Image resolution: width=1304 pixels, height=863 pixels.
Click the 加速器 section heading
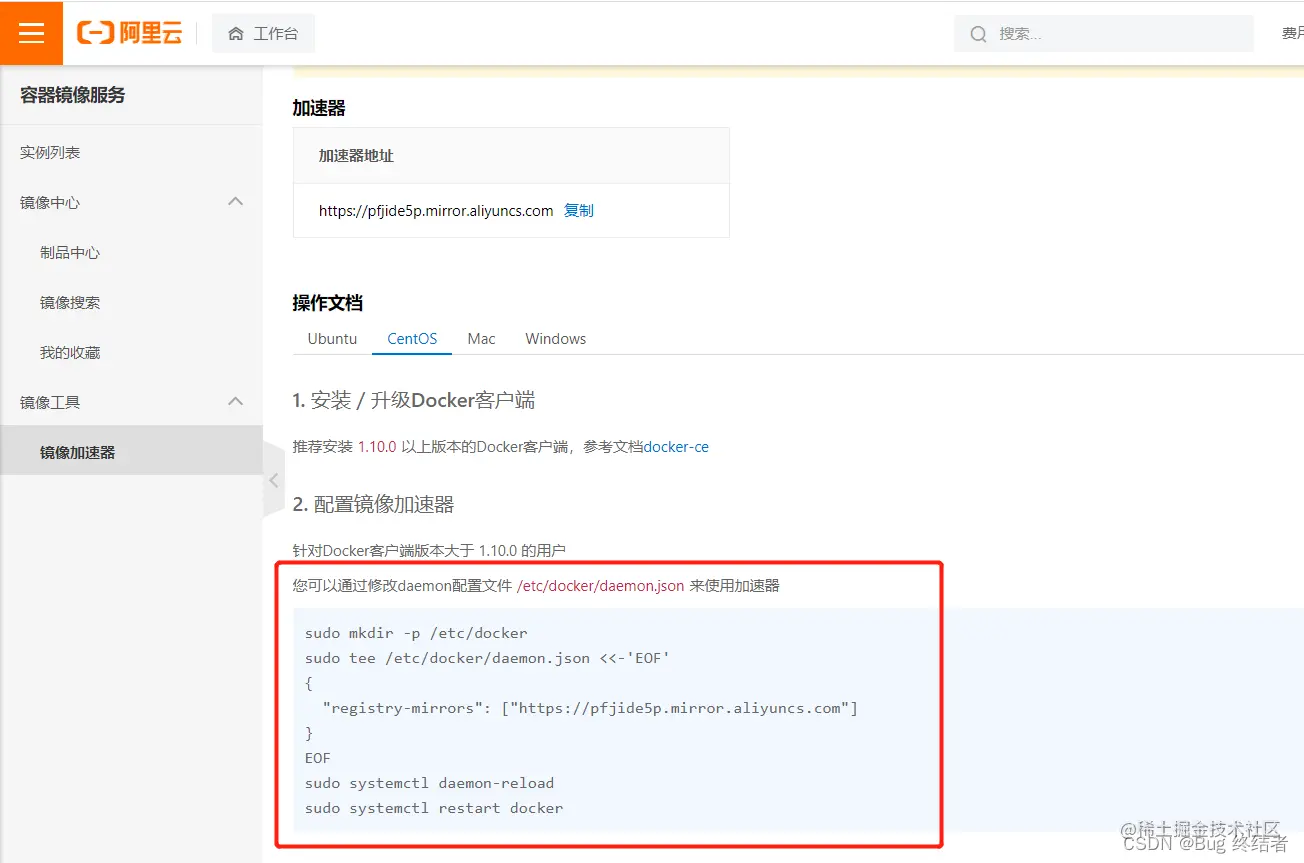[319, 108]
